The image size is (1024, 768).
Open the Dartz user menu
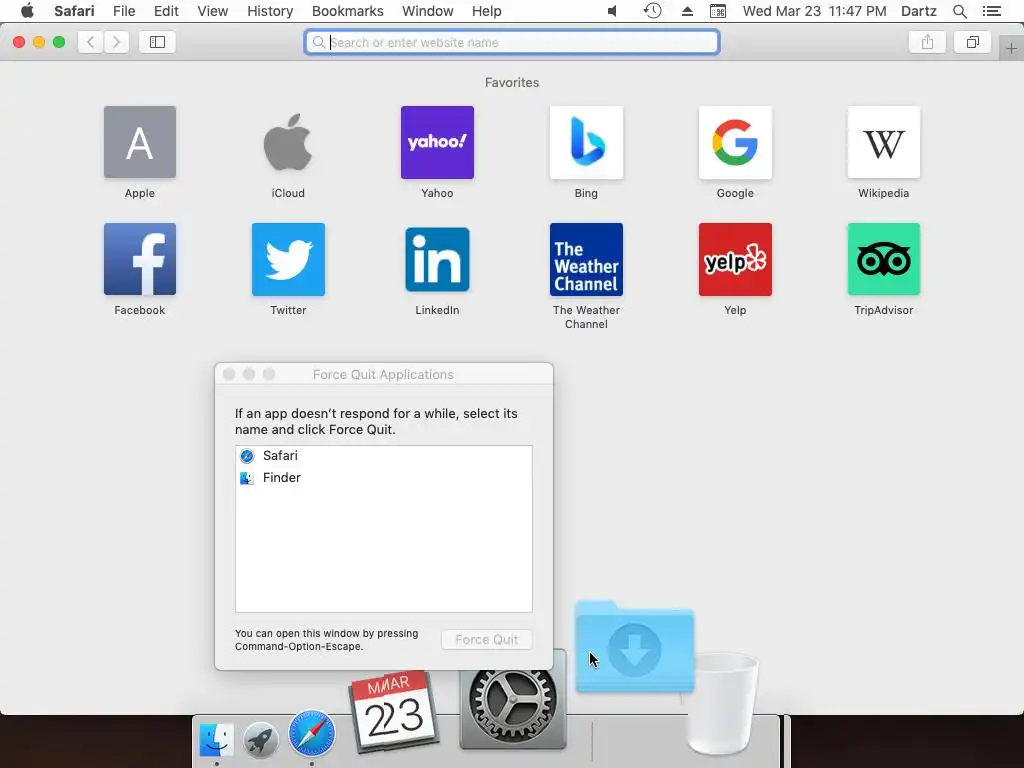918,11
